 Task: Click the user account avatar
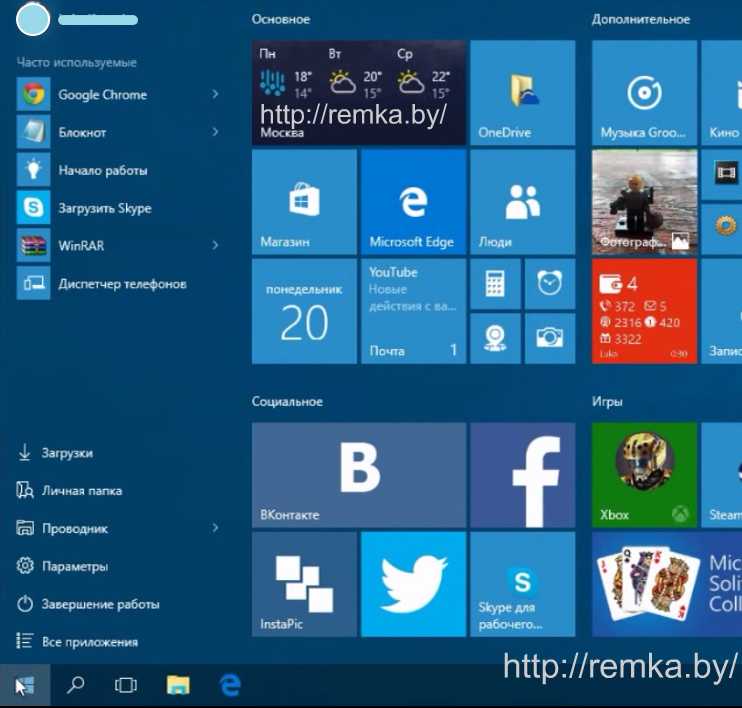point(33,19)
